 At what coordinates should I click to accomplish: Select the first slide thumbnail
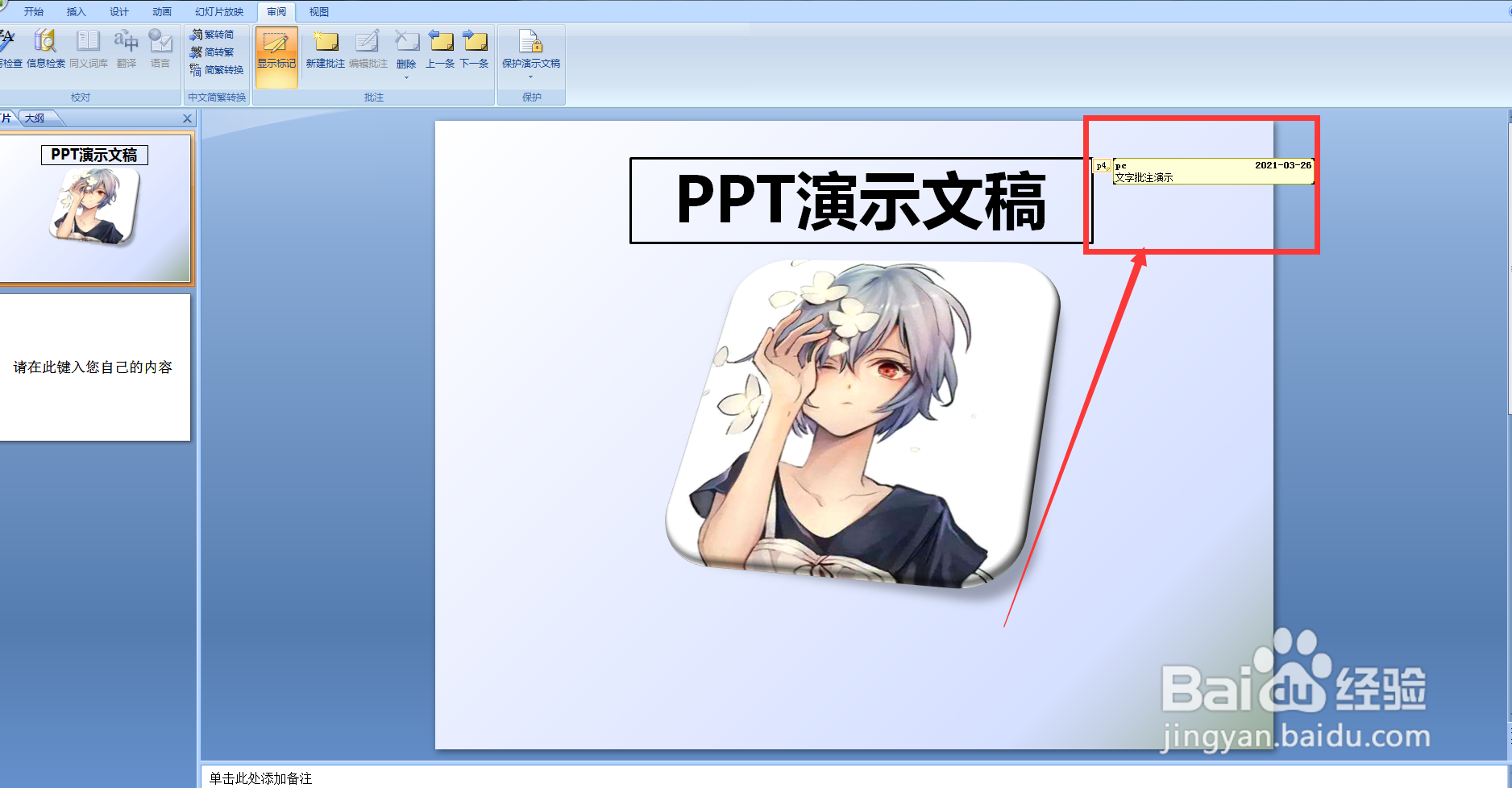pyautogui.click(x=95, y=209)
